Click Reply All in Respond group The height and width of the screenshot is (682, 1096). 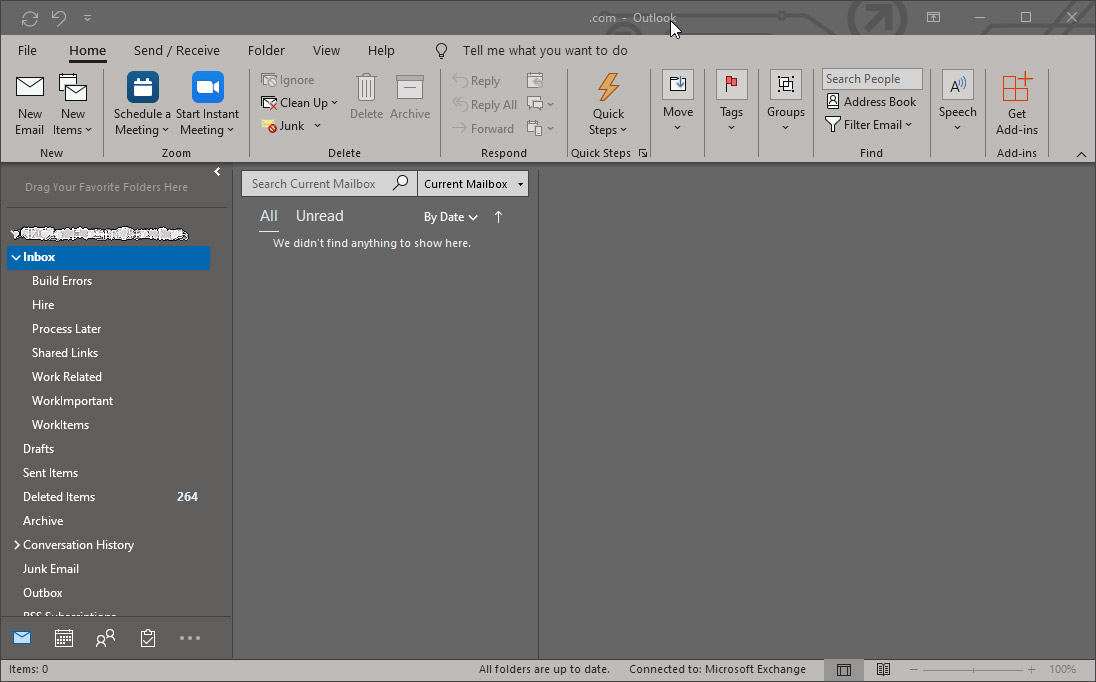(x=484, y=104)
